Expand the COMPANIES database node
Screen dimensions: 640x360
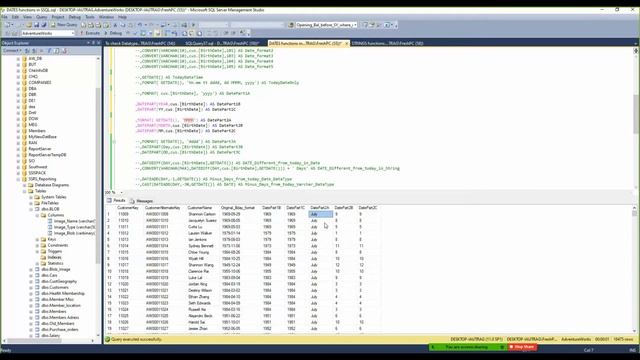coord(18,82)
